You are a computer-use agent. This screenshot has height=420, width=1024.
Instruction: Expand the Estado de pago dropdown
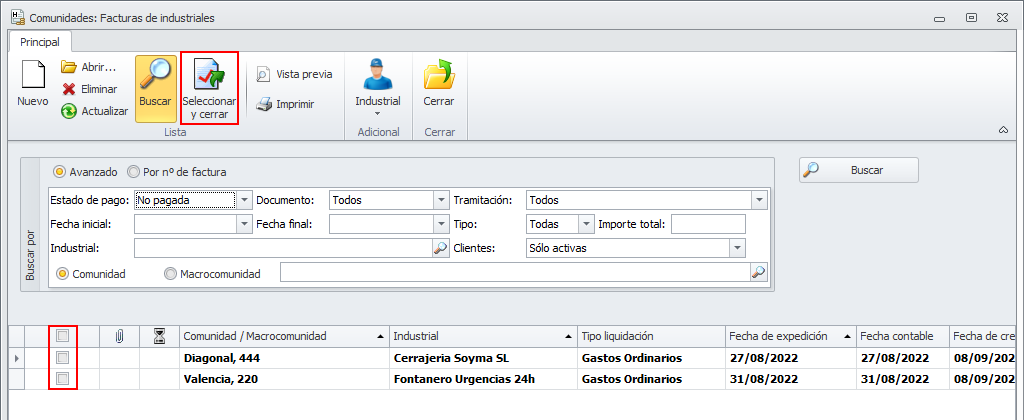(245, 200)
